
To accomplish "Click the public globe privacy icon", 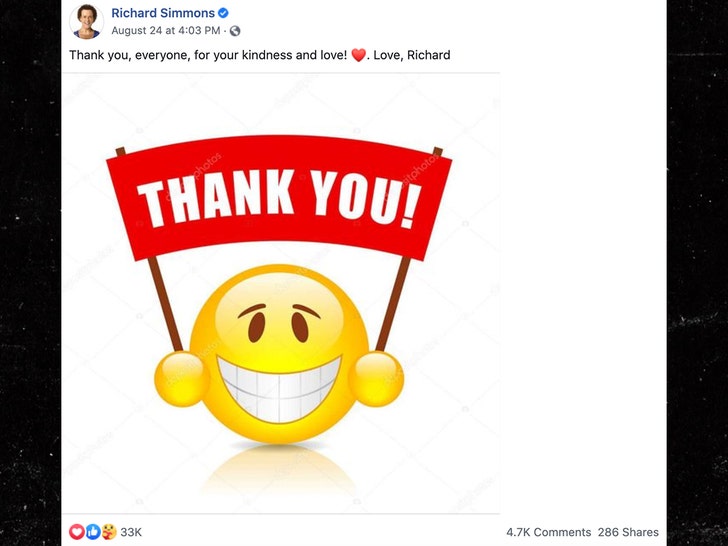I will point(235,31).
